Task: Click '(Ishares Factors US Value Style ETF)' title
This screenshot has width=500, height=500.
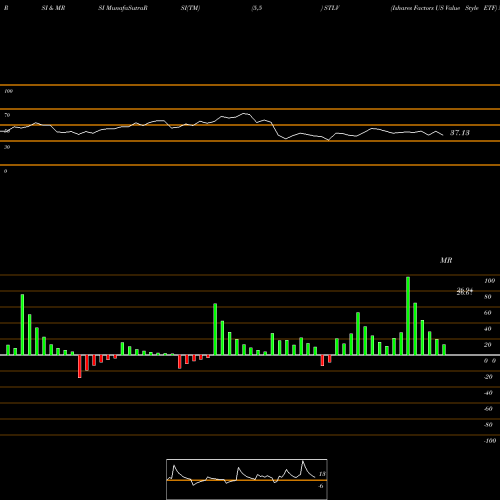Action: (x=444, y=8)
